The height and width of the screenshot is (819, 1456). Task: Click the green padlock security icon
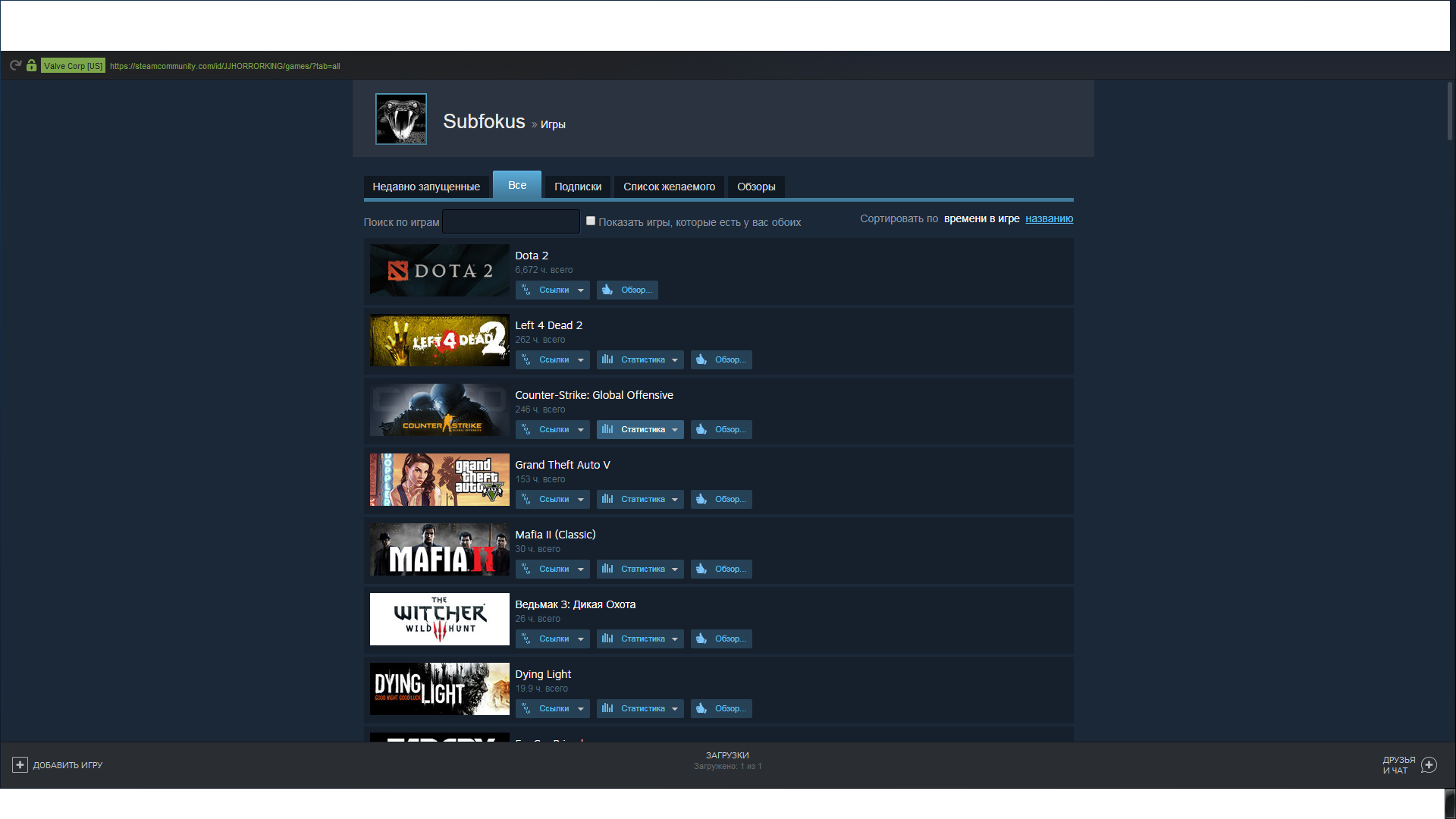[x=31, y=65]
